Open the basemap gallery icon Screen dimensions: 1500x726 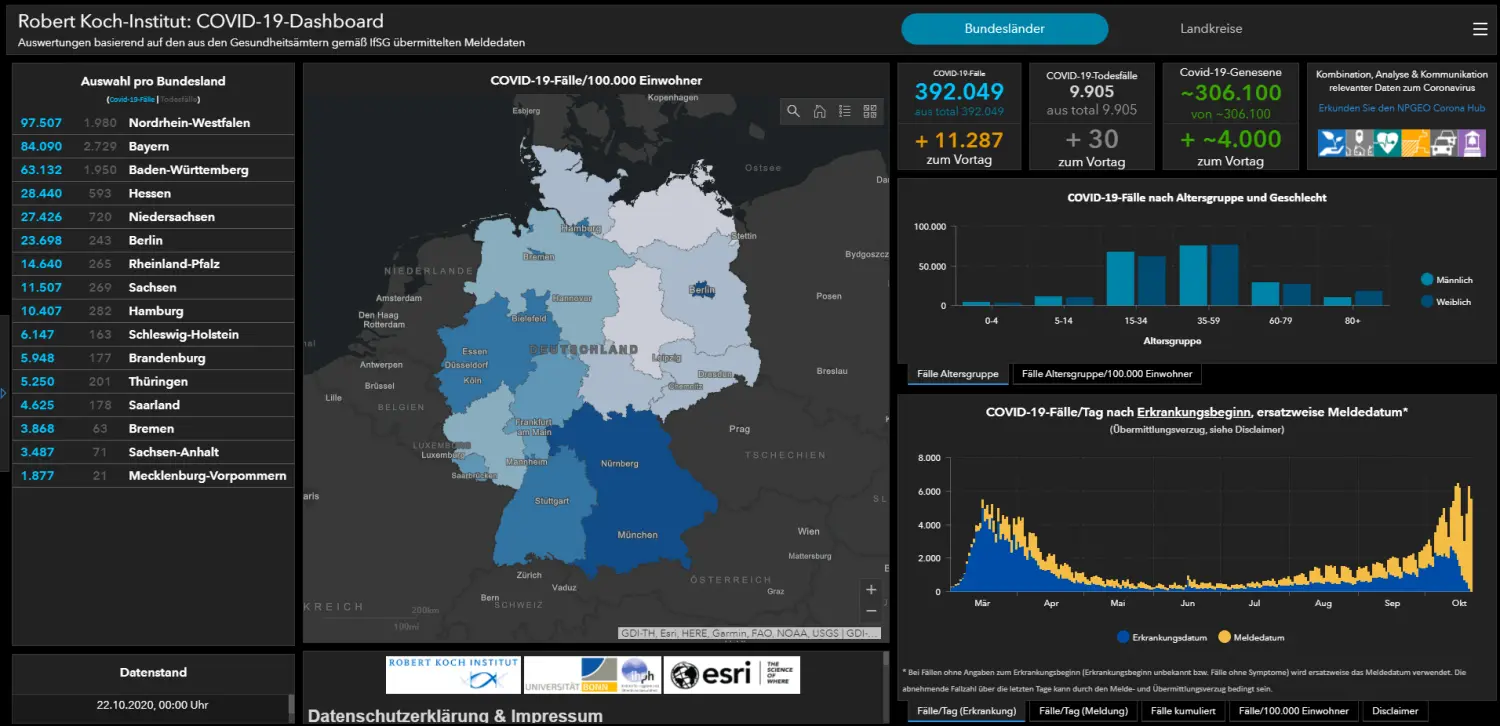(x=869, y=112)
